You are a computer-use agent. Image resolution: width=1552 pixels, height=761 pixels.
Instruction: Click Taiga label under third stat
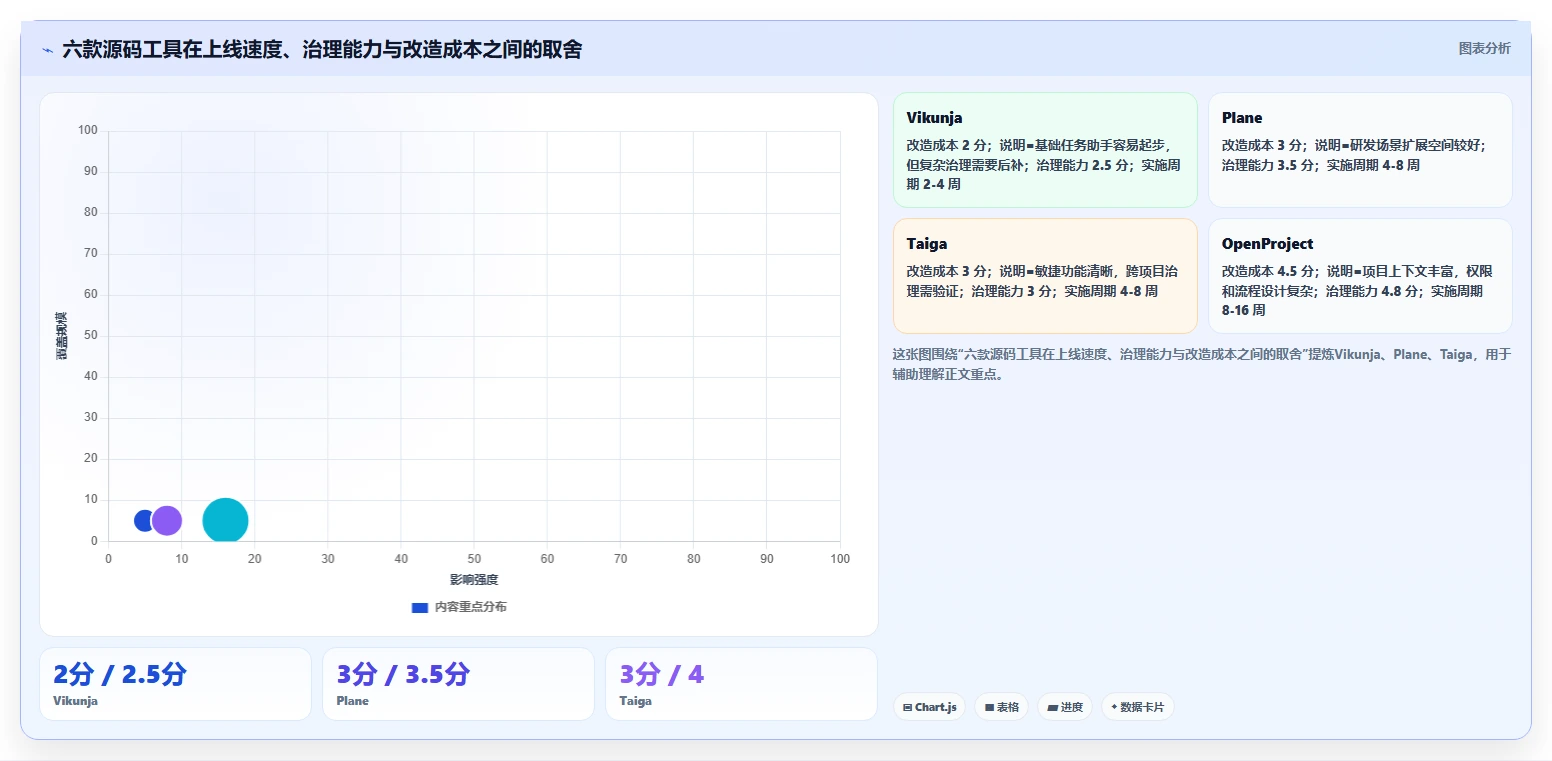636,701
